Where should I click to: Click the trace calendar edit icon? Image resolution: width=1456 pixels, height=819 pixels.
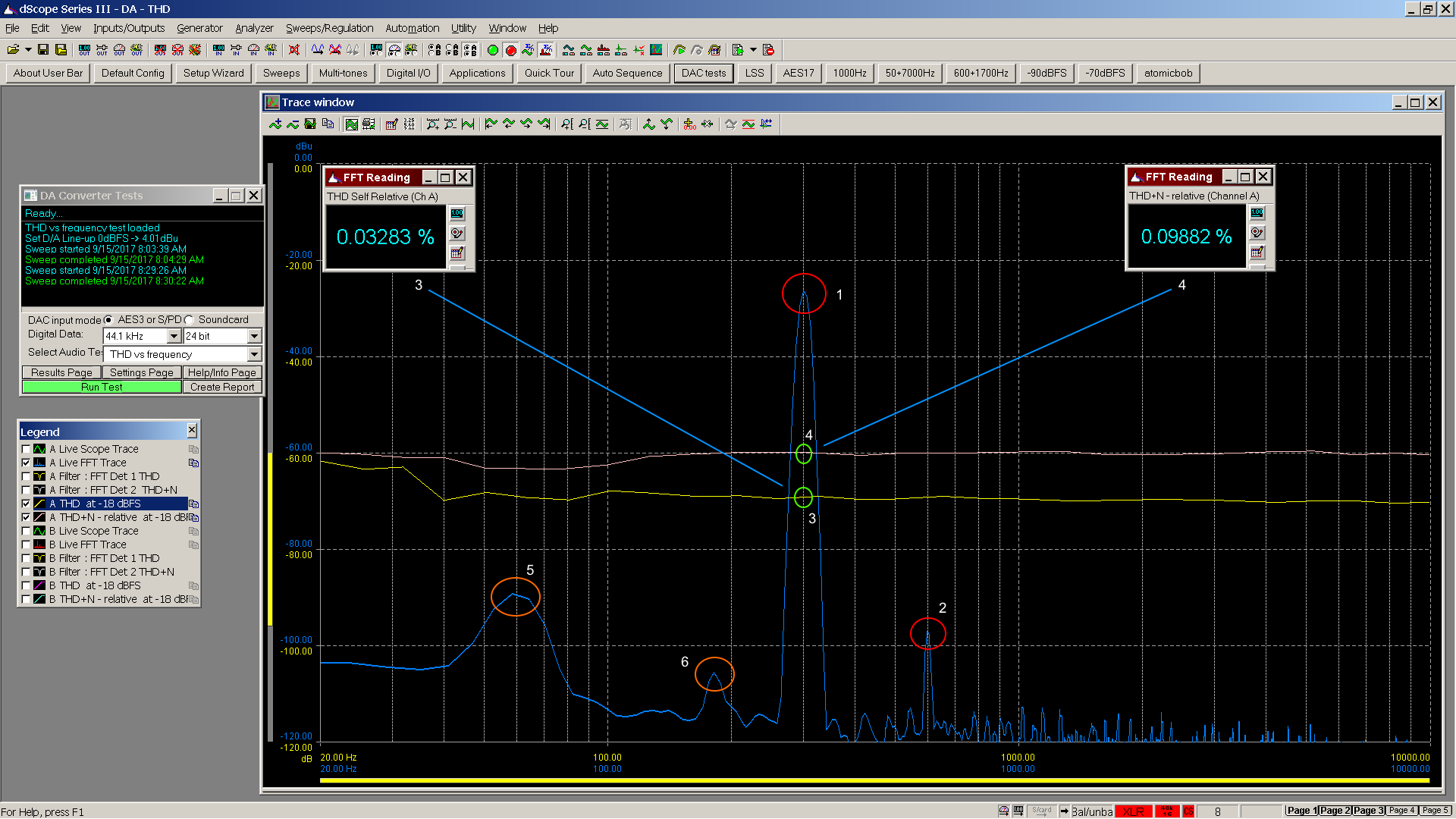tap(392, 124)
